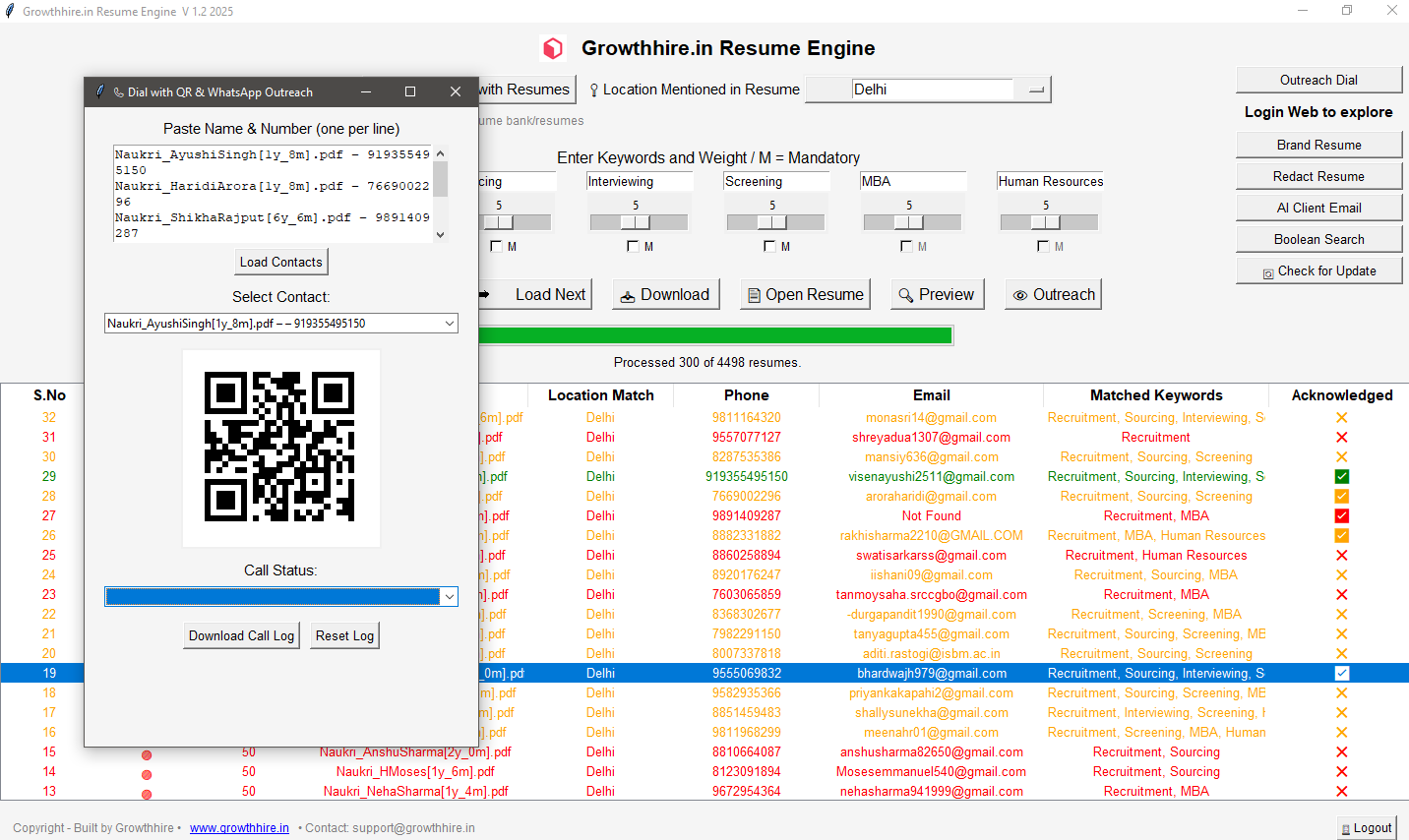Click the Outreach button

[1053, 294]
